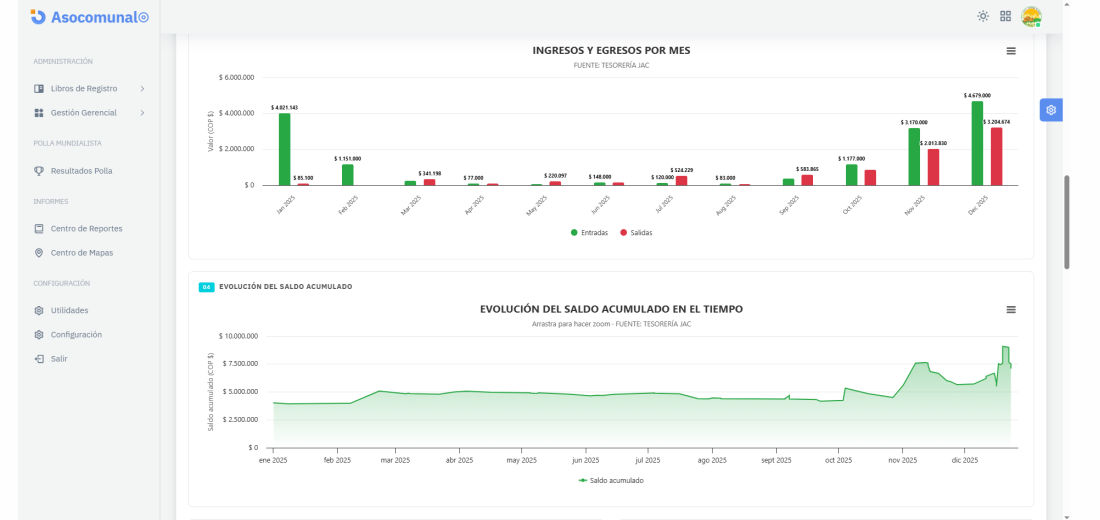Click 'nov 2025' axis label on balance chart
This screenshot has width=1100, height=520.
902,461
